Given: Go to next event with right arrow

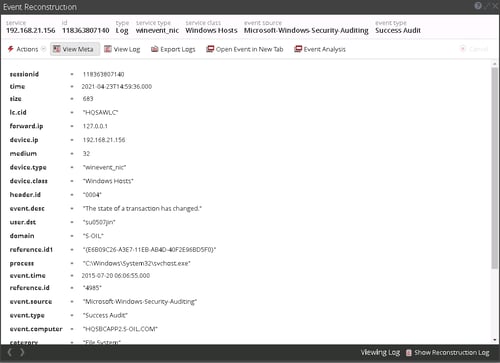Looking at the screenshot, I should (22, 352).
